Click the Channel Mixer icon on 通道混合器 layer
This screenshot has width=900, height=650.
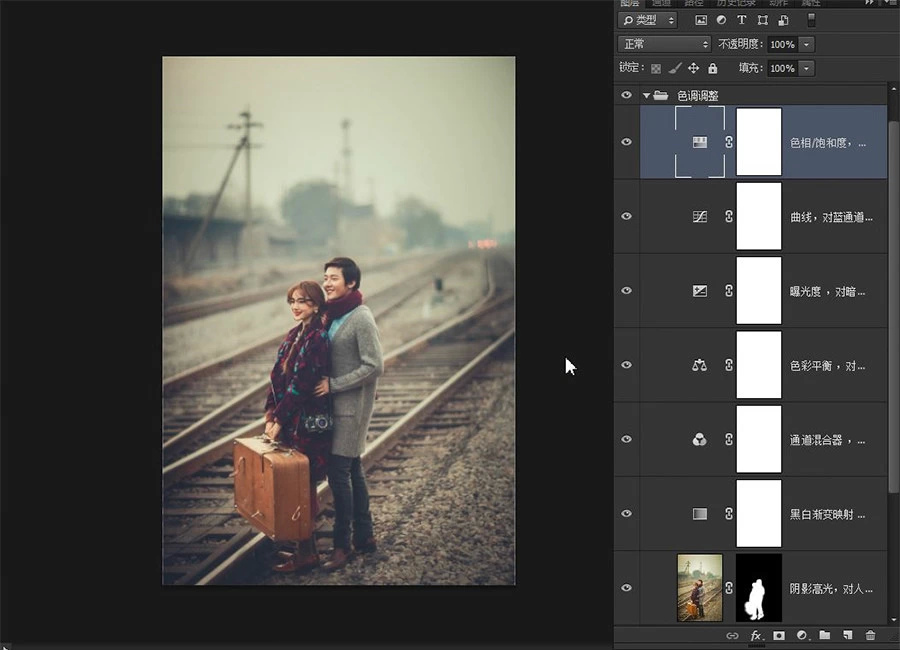click(x=700, y=439)
